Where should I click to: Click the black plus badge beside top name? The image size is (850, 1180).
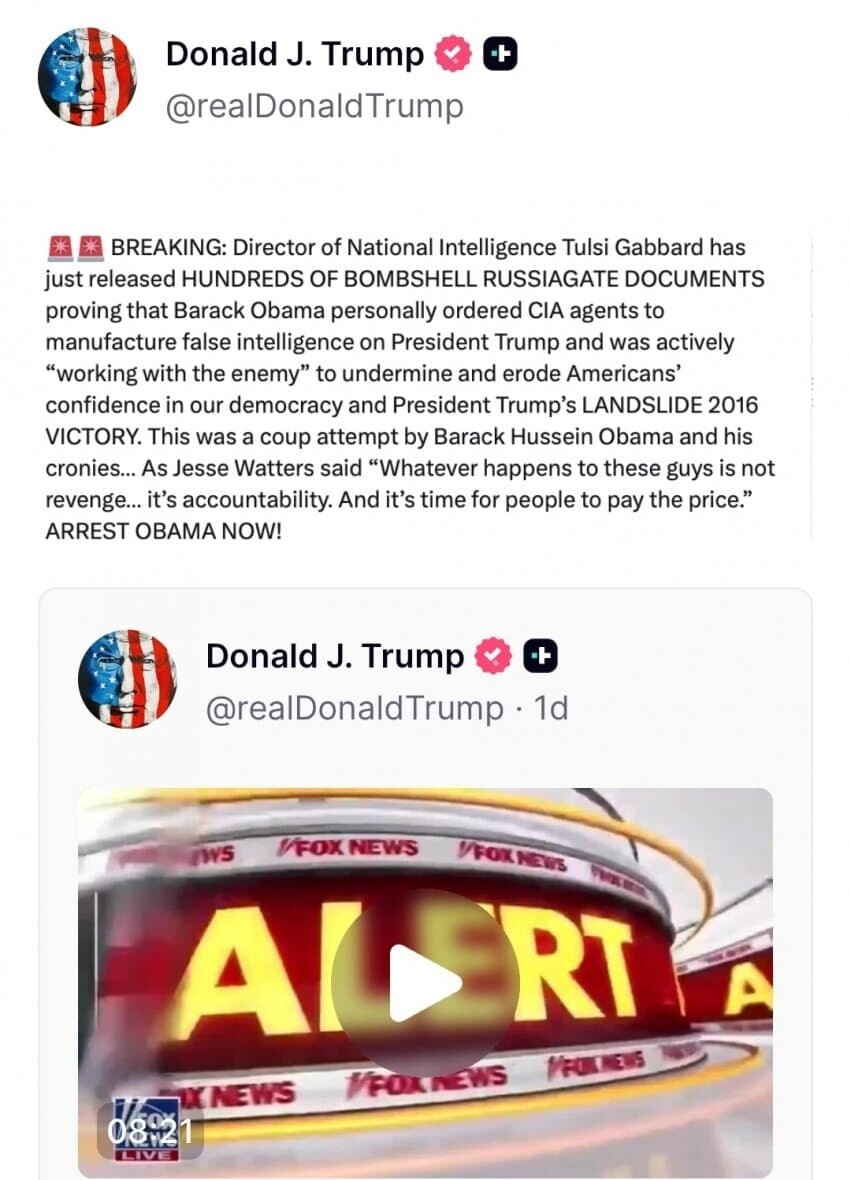click(500, 54)
